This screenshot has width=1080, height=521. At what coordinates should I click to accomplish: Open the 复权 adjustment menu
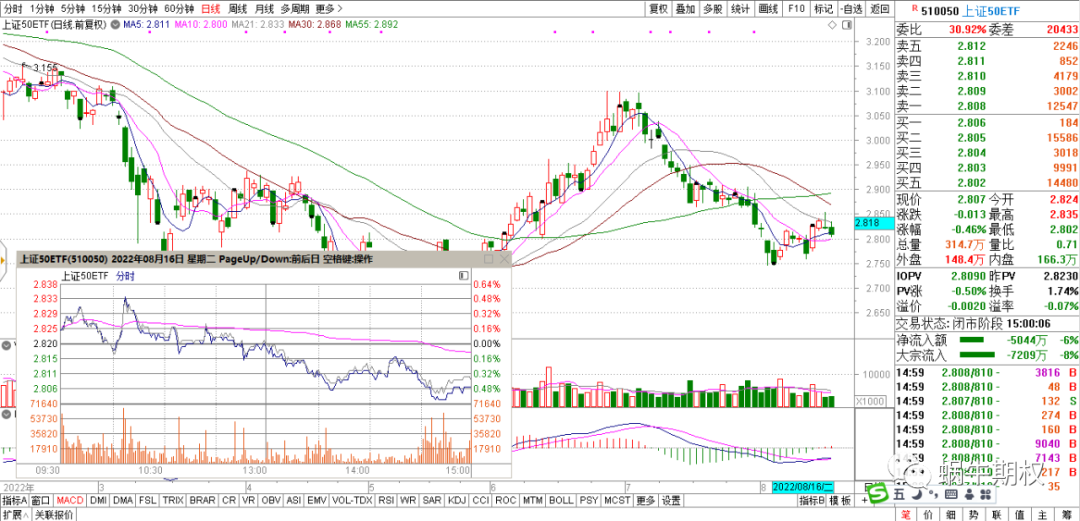657,8
